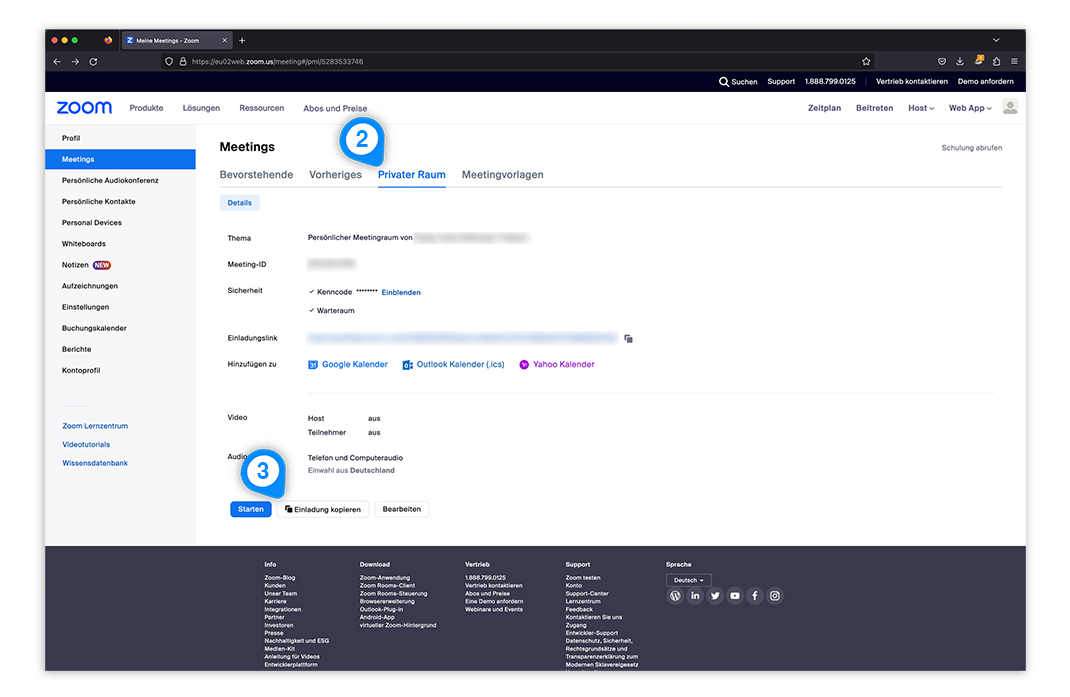Screen dimensions: 1070x697
Task: Open Zoom Lernzentrum link
Action: click(95, 426)
